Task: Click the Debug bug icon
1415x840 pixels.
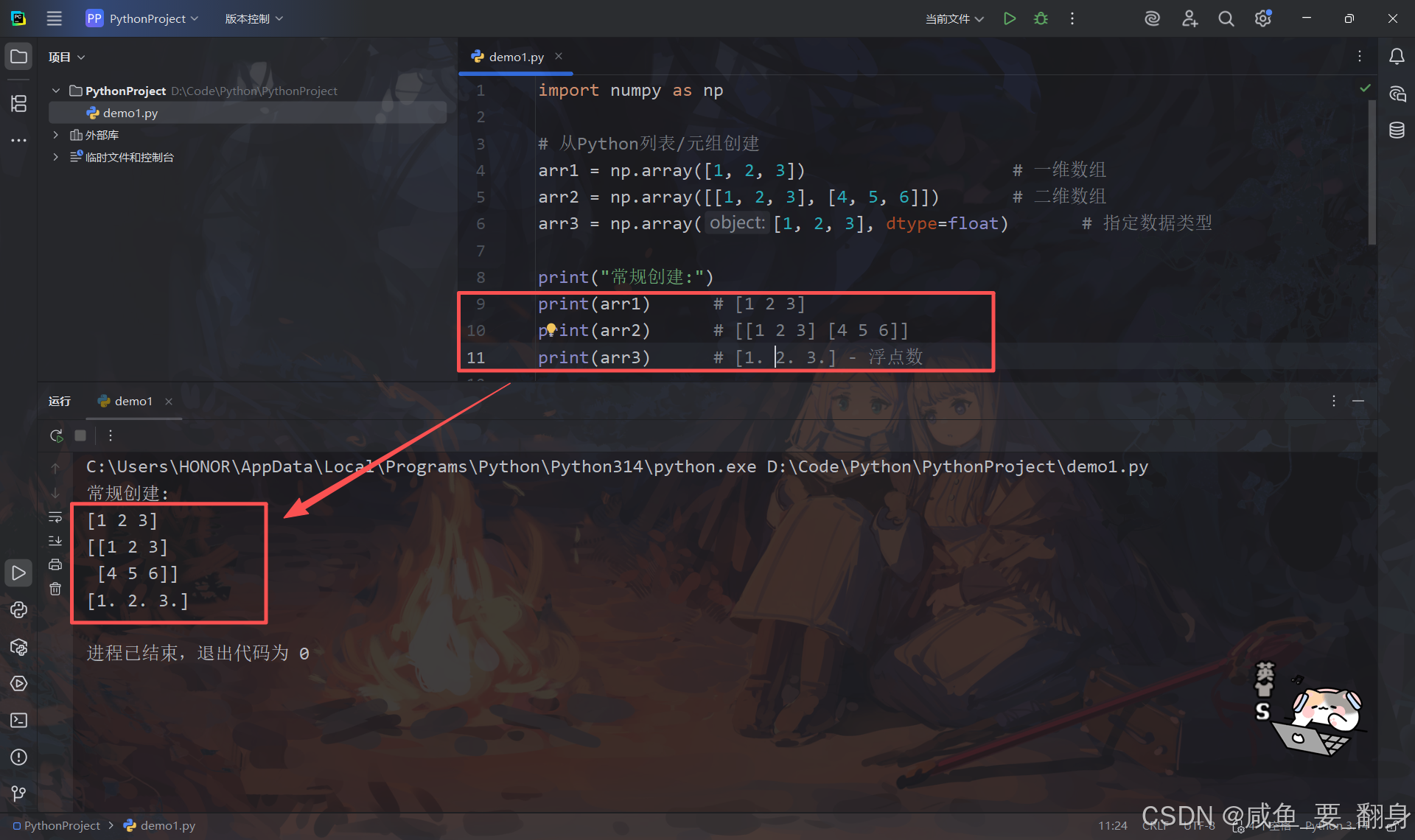Action: pos(1041,18)
